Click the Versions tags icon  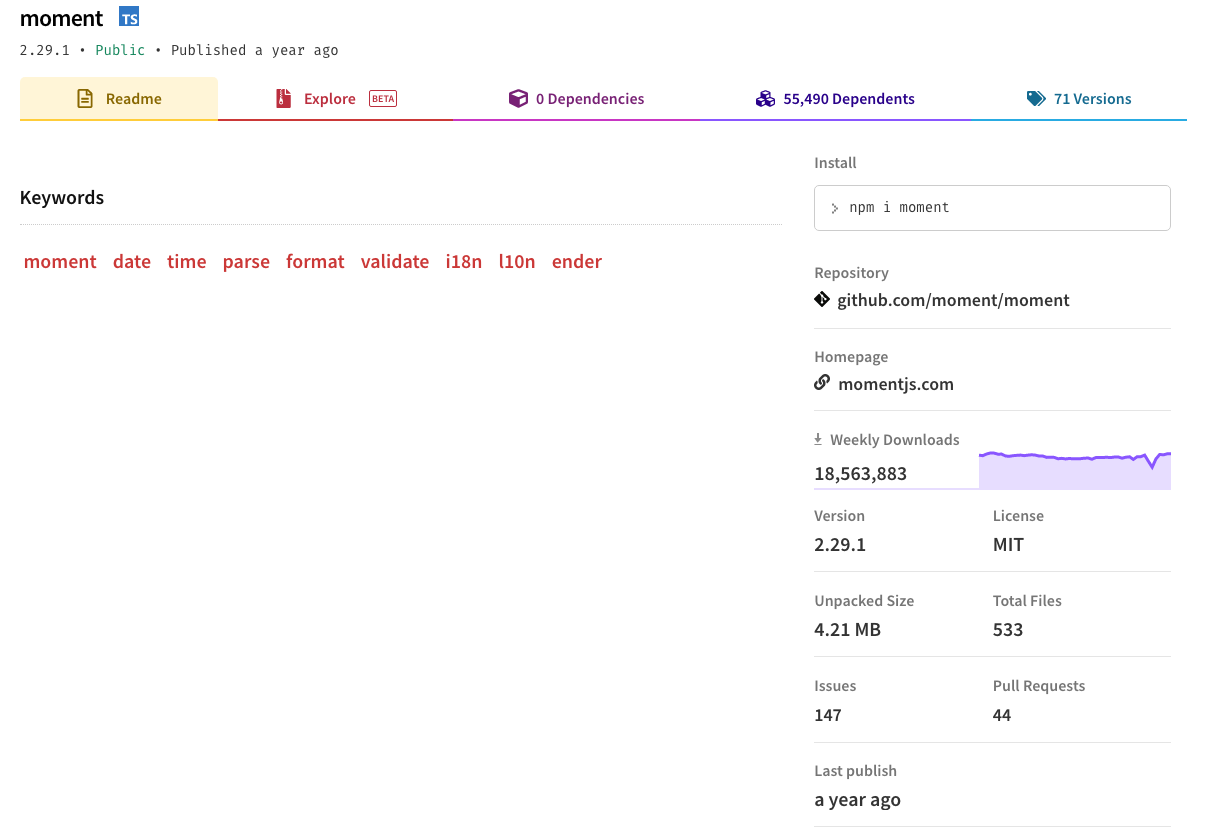pyautogui.click(x=1036, y=99)
